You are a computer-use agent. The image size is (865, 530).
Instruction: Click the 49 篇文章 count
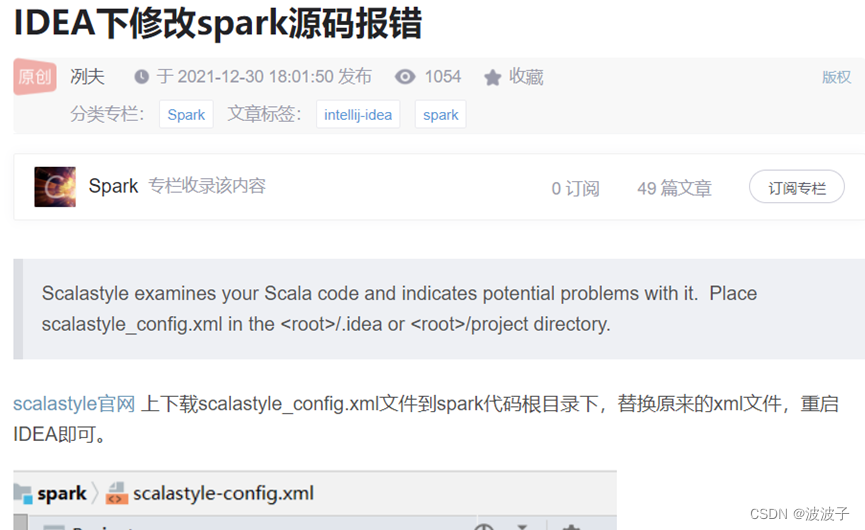point(674,188)
